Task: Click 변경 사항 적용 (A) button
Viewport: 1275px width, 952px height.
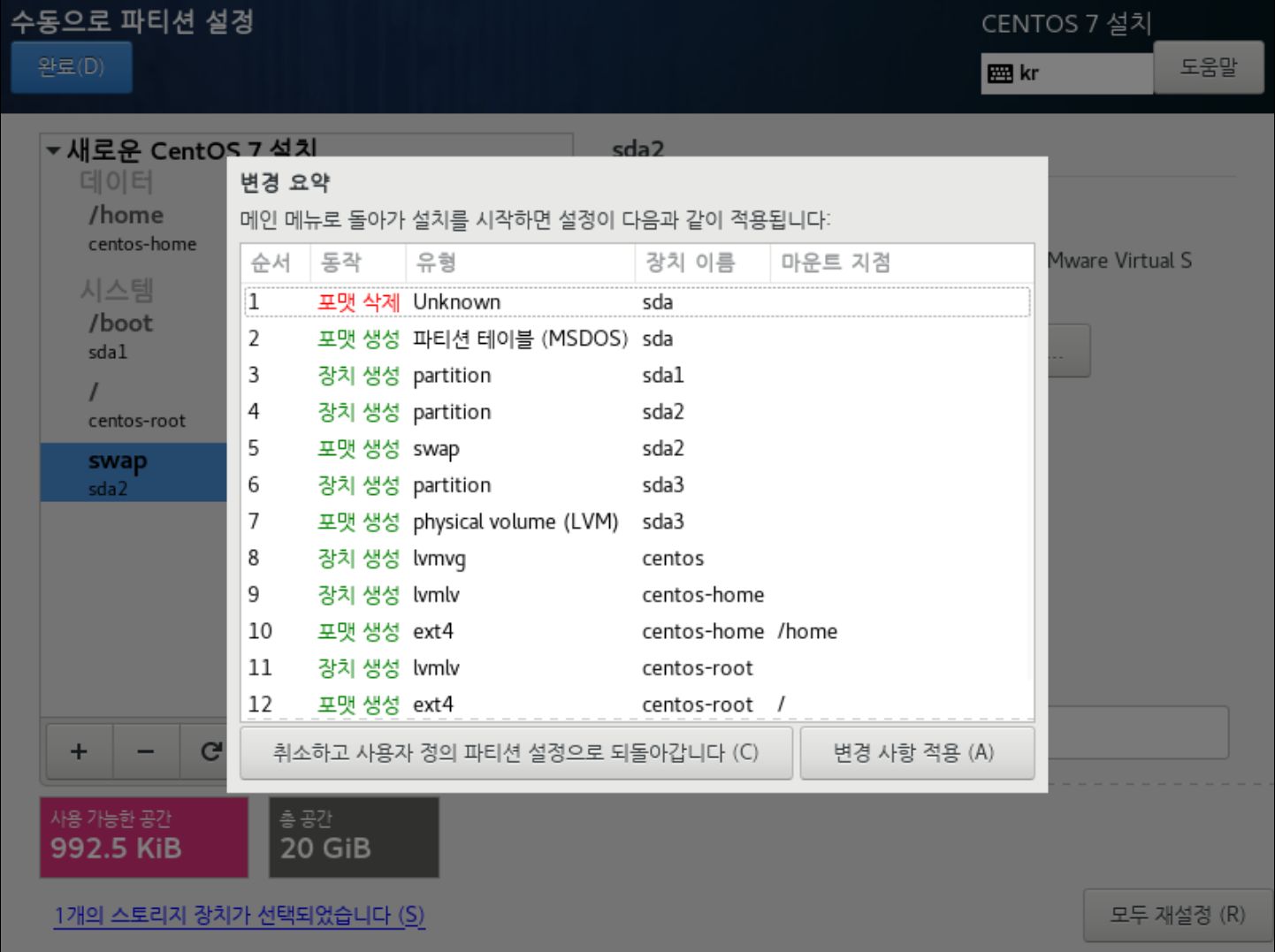Action: tap(917, 753)
